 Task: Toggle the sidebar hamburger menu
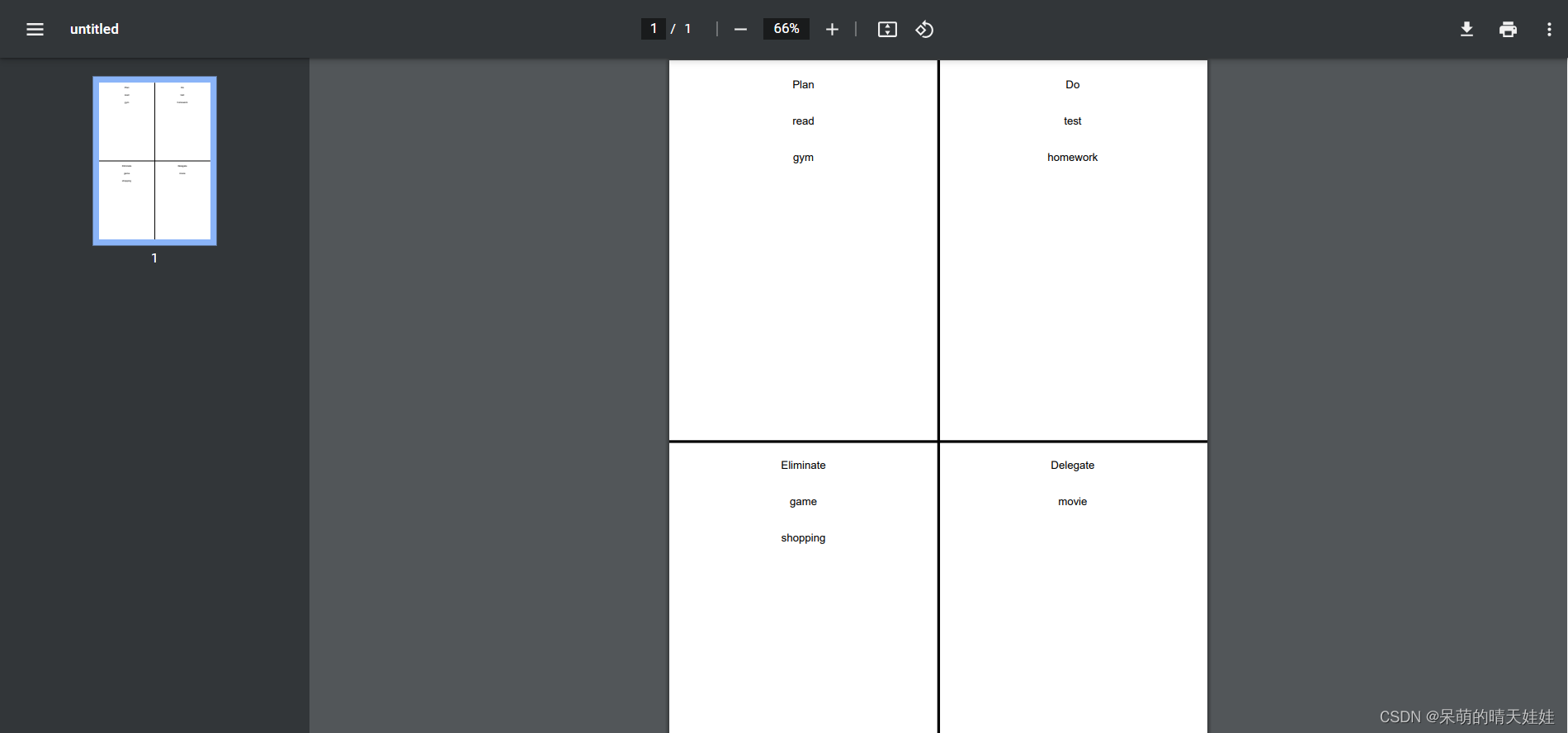coord(35,29)
